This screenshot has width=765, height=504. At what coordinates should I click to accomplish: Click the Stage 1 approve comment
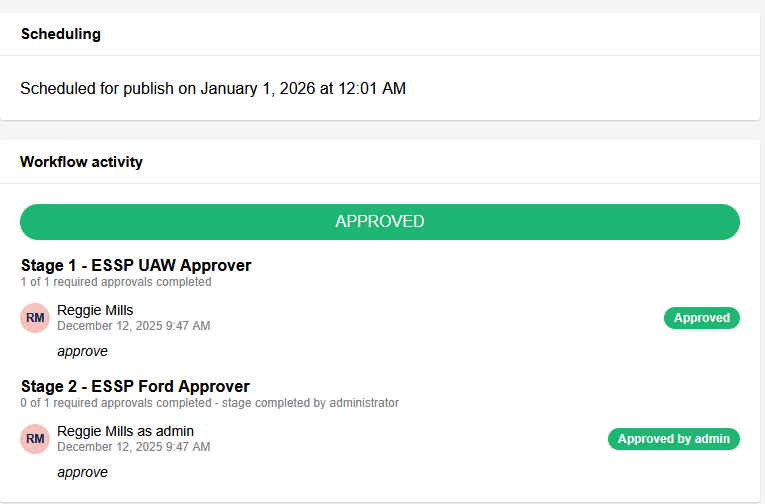pyautogui.click(x=82, y=351)
